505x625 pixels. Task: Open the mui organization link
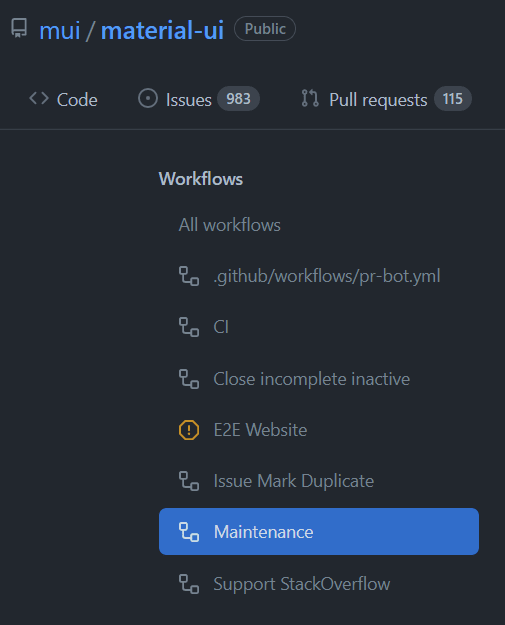pos(60,30)
